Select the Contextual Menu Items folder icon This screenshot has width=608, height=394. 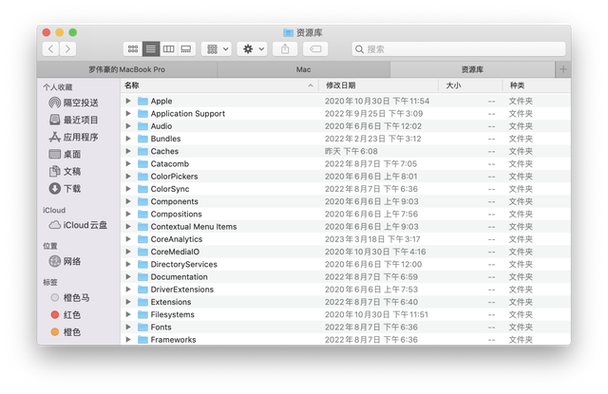[143, 226]
